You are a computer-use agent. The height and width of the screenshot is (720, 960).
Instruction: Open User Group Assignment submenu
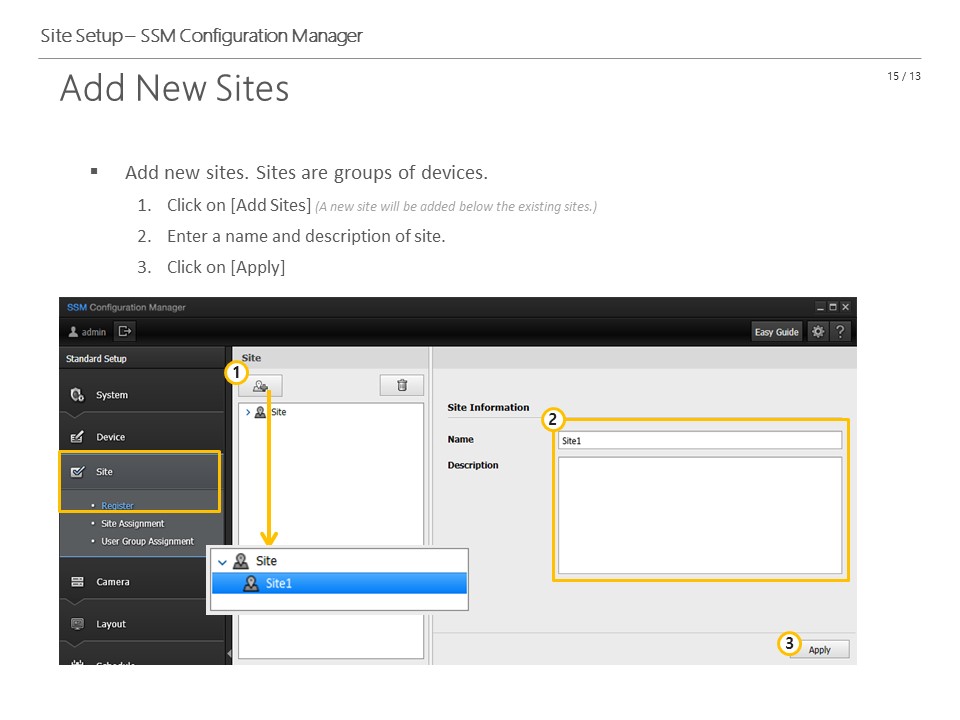click(147, 541)
